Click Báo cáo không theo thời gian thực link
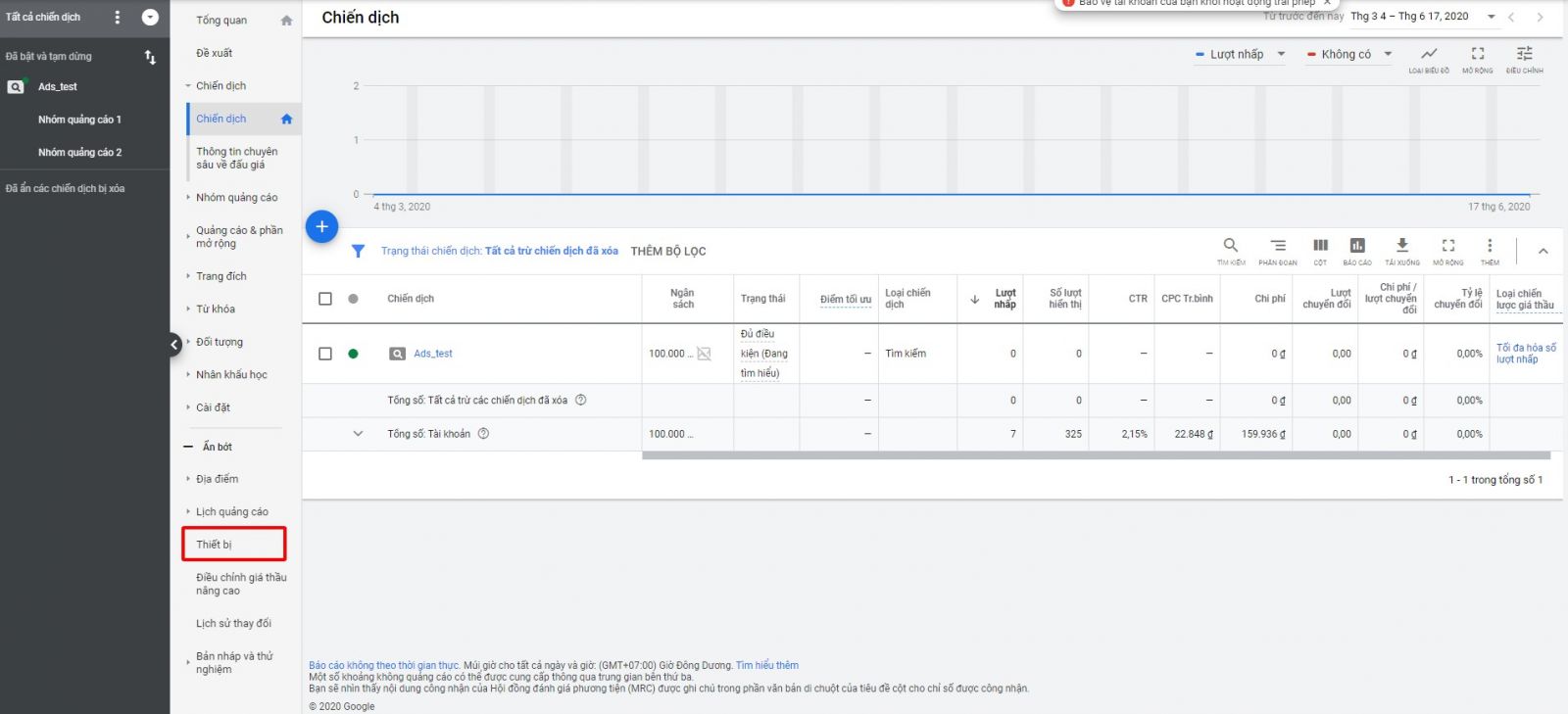This screenshot has height=714, width=1568. coord(384,666)
